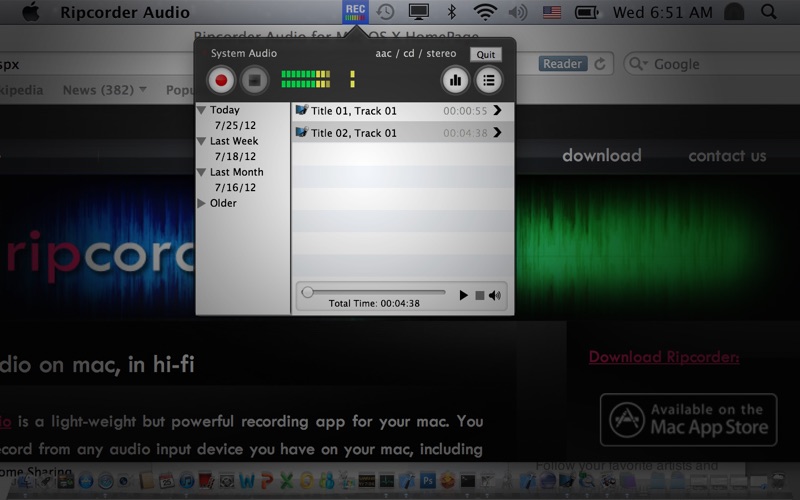Open the Apple menu

(31, 11)
